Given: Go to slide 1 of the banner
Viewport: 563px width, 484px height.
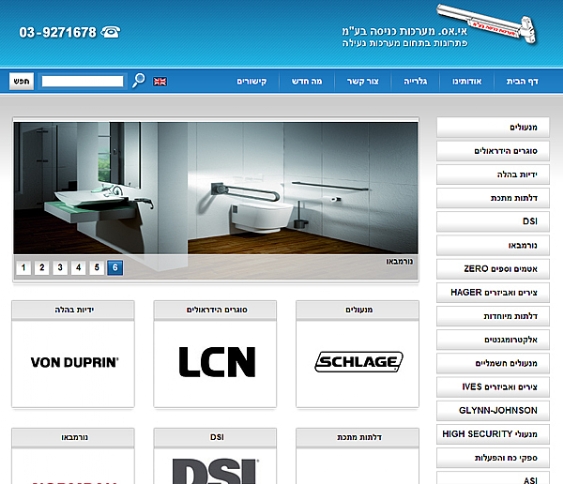Looking at the screenshot, I should pos(24,267).
